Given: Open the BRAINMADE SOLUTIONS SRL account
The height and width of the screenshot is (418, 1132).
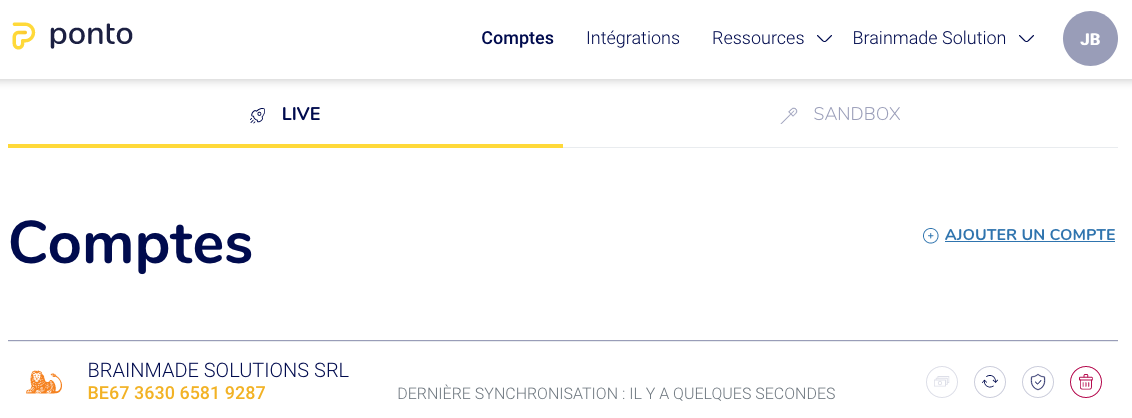Looking at the screenshot, I should tap(218, 370).
